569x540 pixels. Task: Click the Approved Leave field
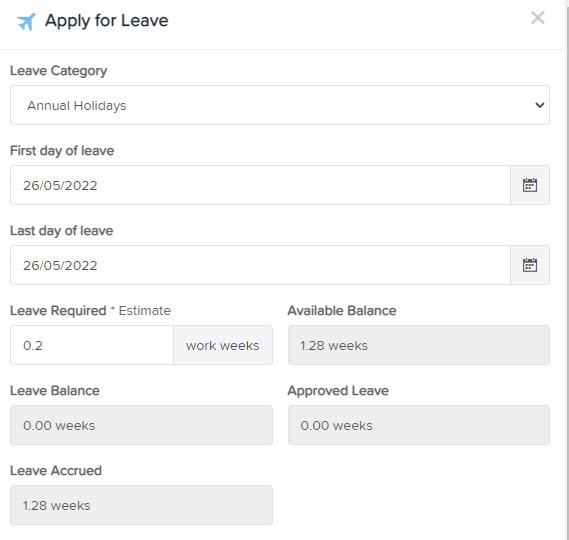(x=419, y=425)
